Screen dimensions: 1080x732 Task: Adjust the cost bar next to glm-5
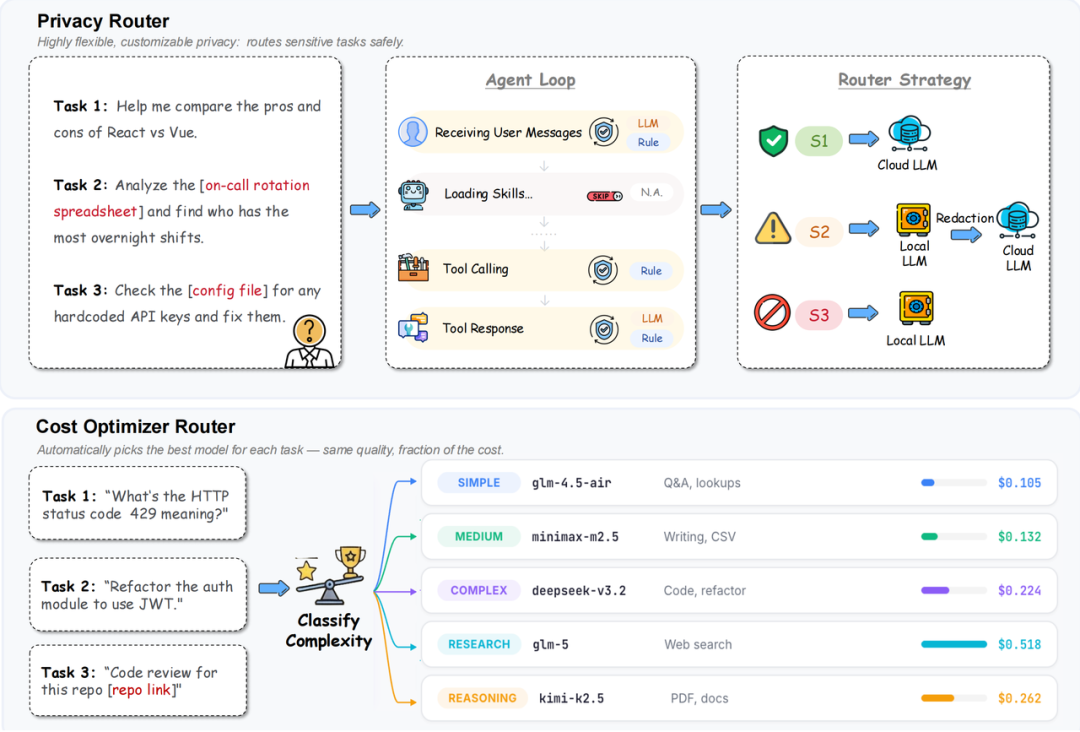pos(953,644)
